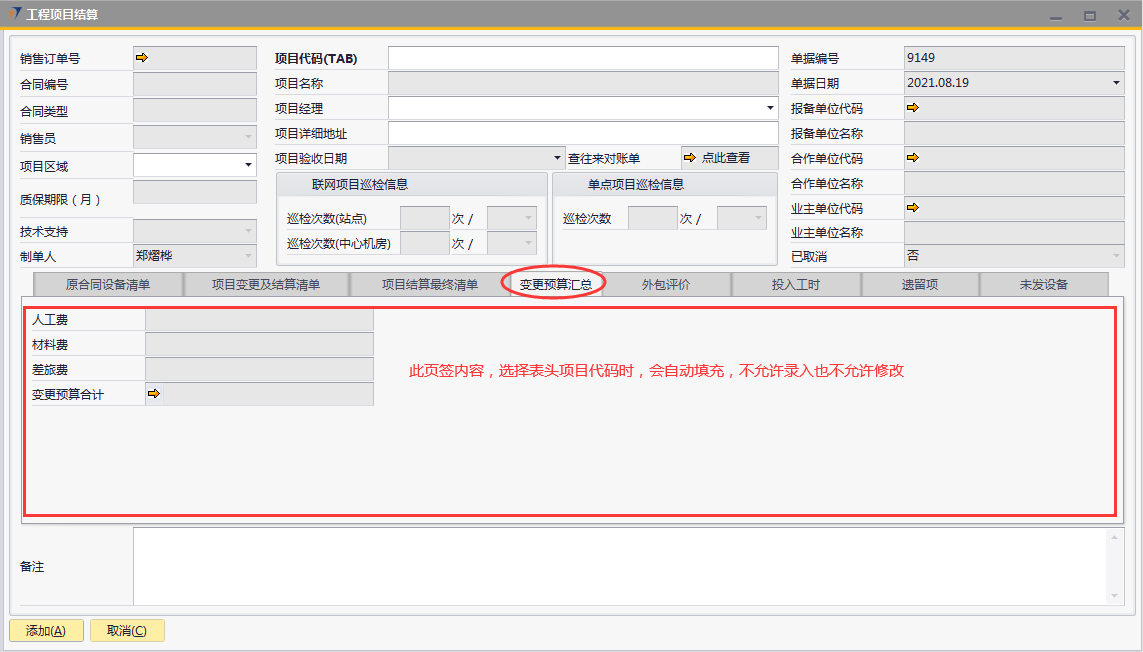
Task: Expand the 项目验收日期 dropdown
Action: pyautogui.click(x=558, y=158)
